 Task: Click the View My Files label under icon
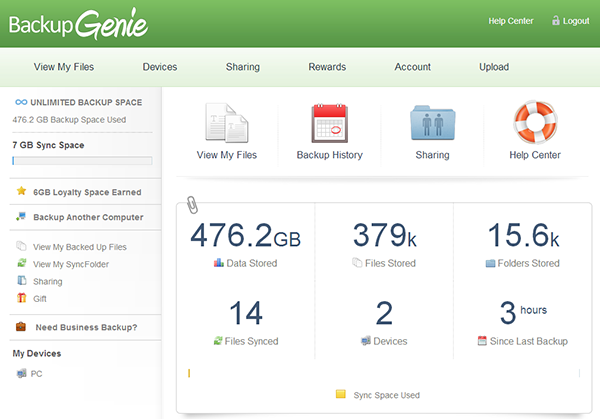227,155
